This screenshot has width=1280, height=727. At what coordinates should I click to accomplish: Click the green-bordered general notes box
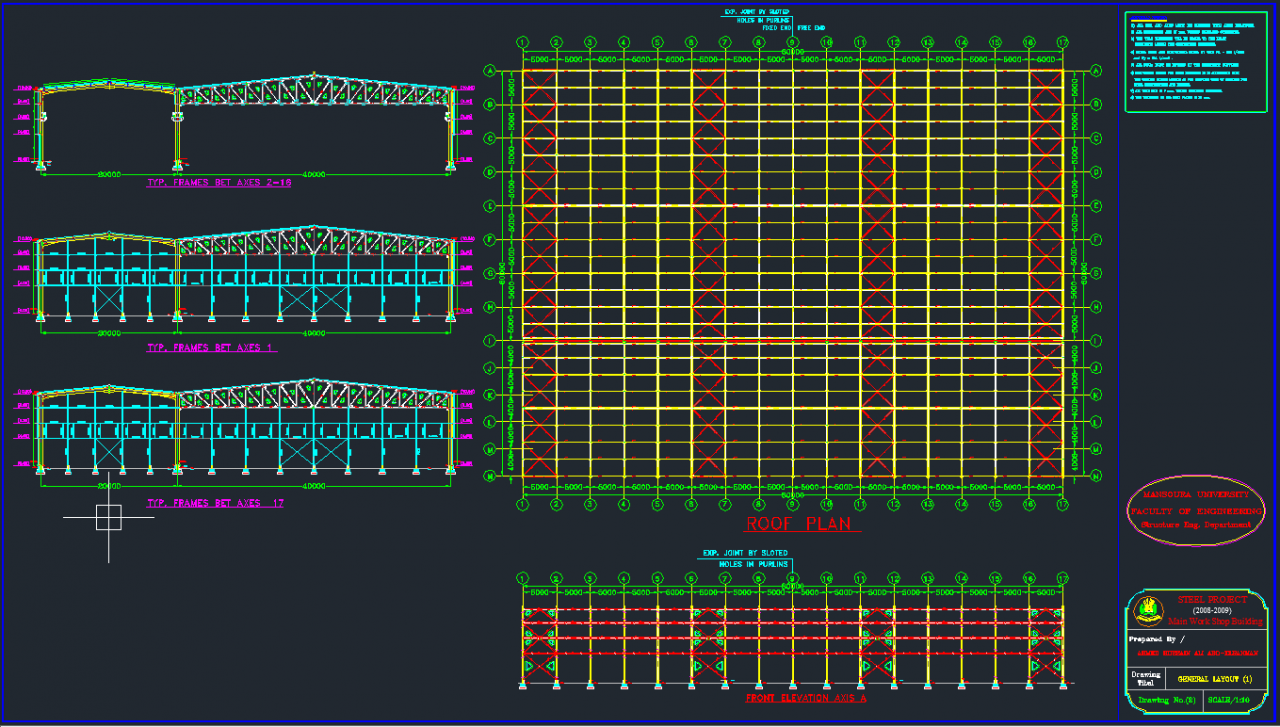pyautogui.click(x=1195, y=62)
